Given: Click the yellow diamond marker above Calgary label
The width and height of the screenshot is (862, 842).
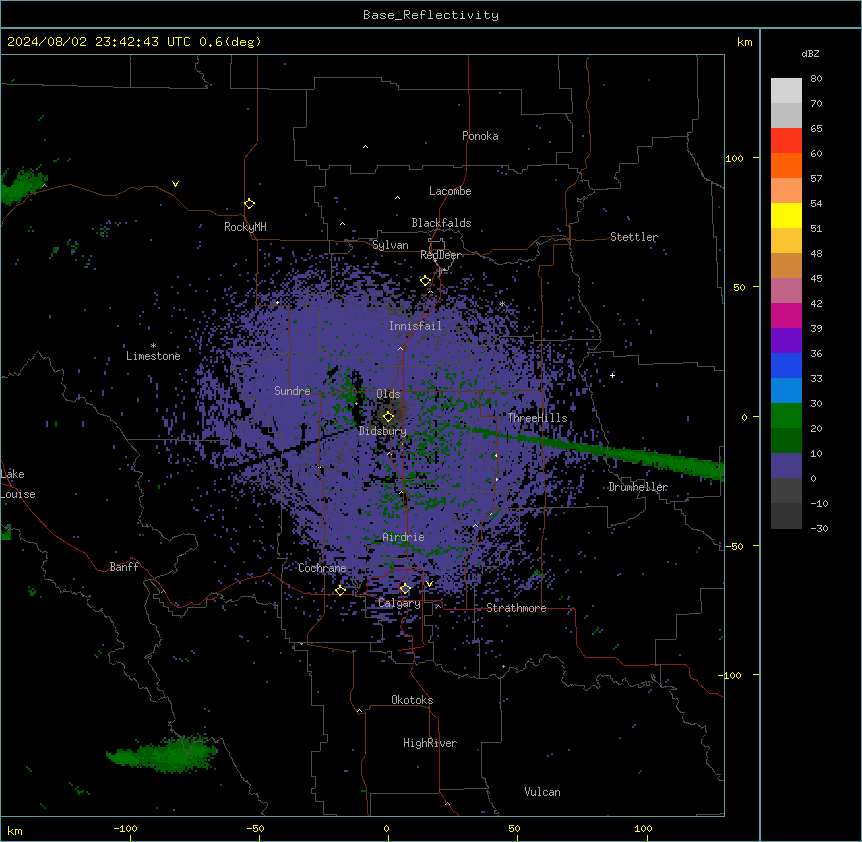Looking at the screenshot, I should 405,589.
